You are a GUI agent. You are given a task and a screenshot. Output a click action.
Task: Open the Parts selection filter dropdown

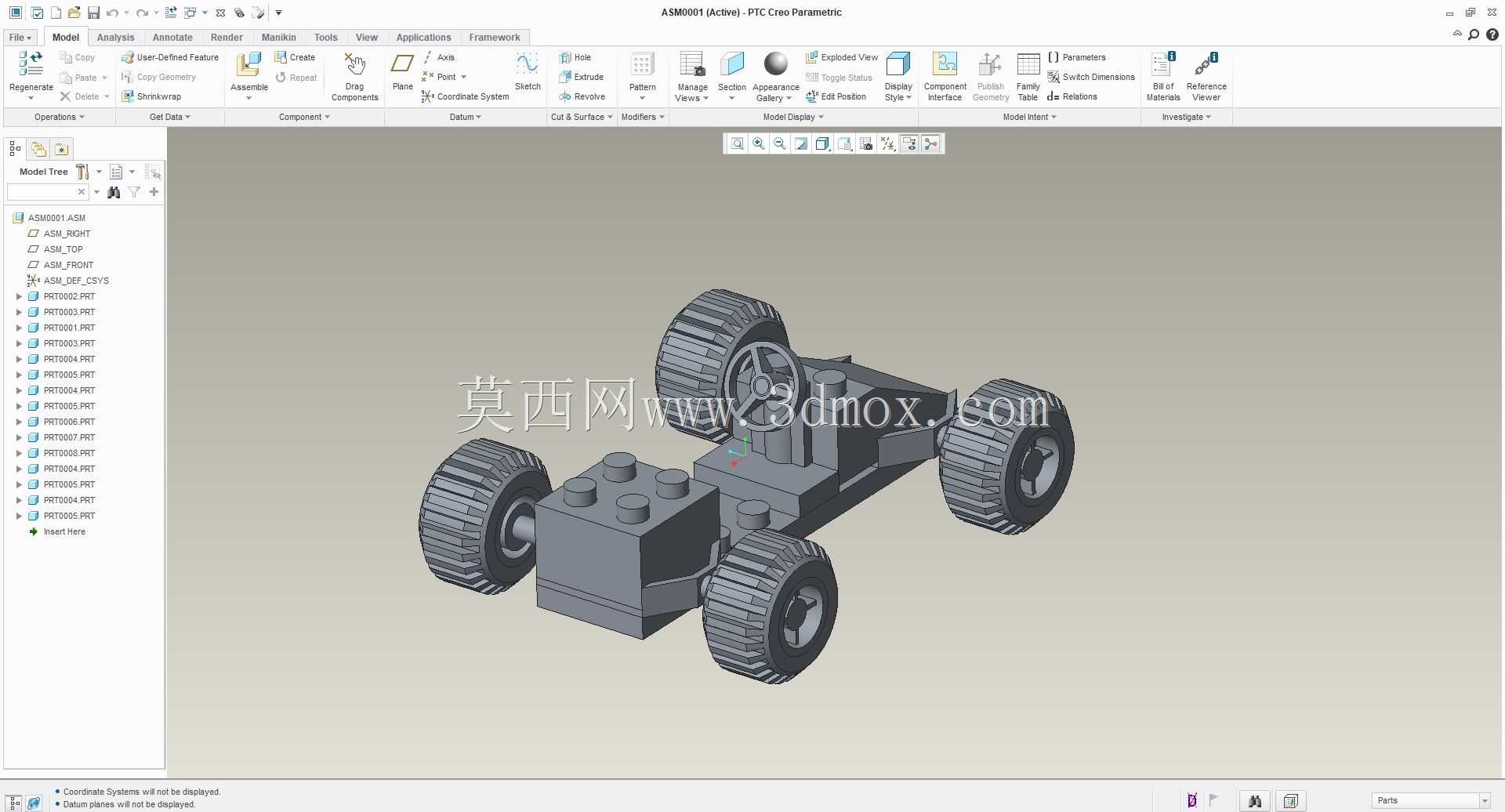(x=1484, y=800)
